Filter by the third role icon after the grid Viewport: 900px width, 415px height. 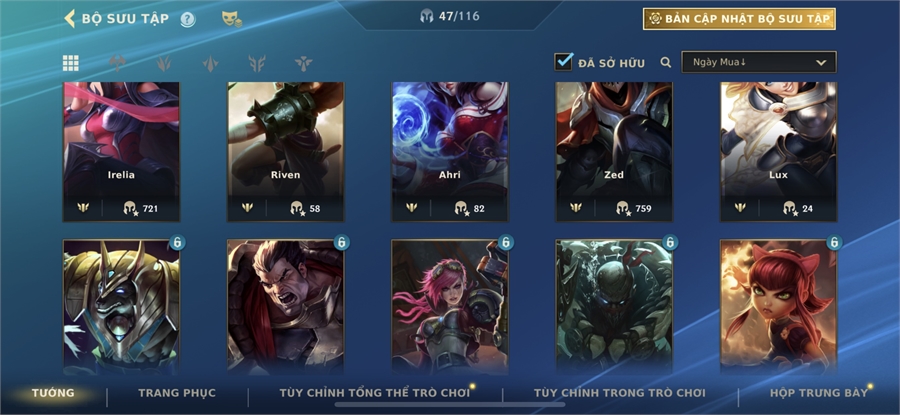pos(211,63)
